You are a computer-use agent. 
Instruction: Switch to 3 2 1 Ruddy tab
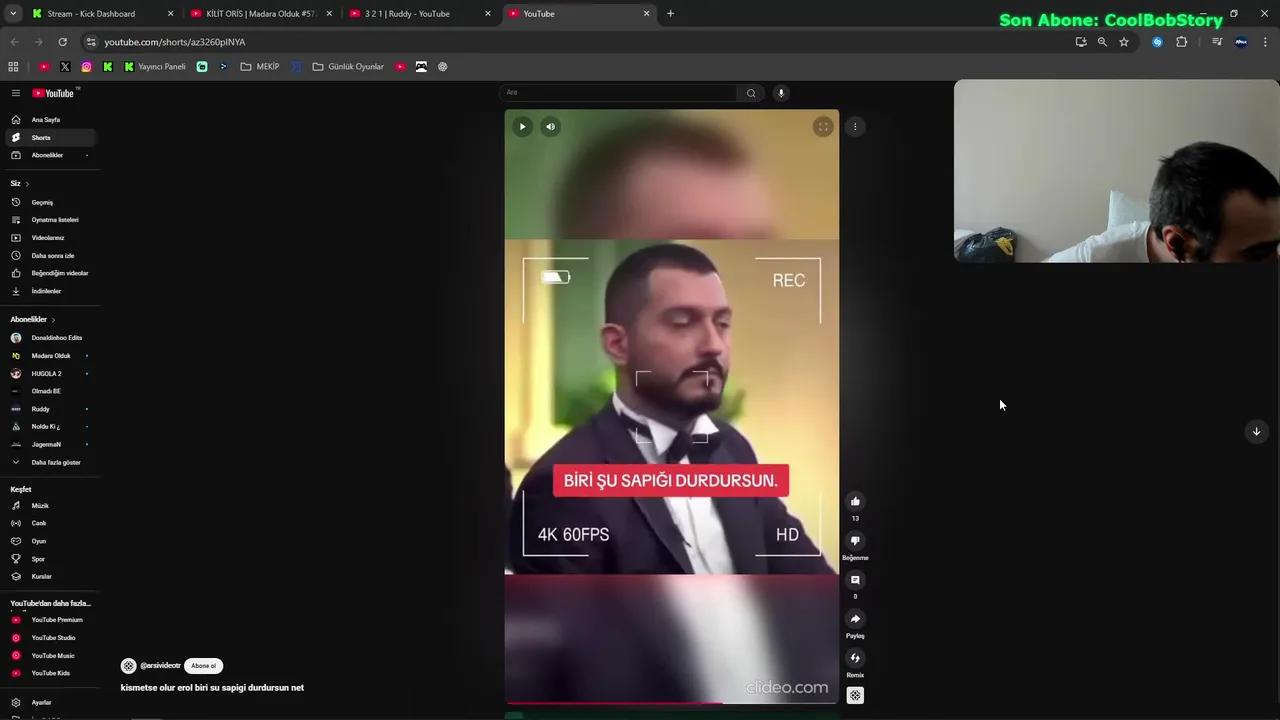pos(420,14)
